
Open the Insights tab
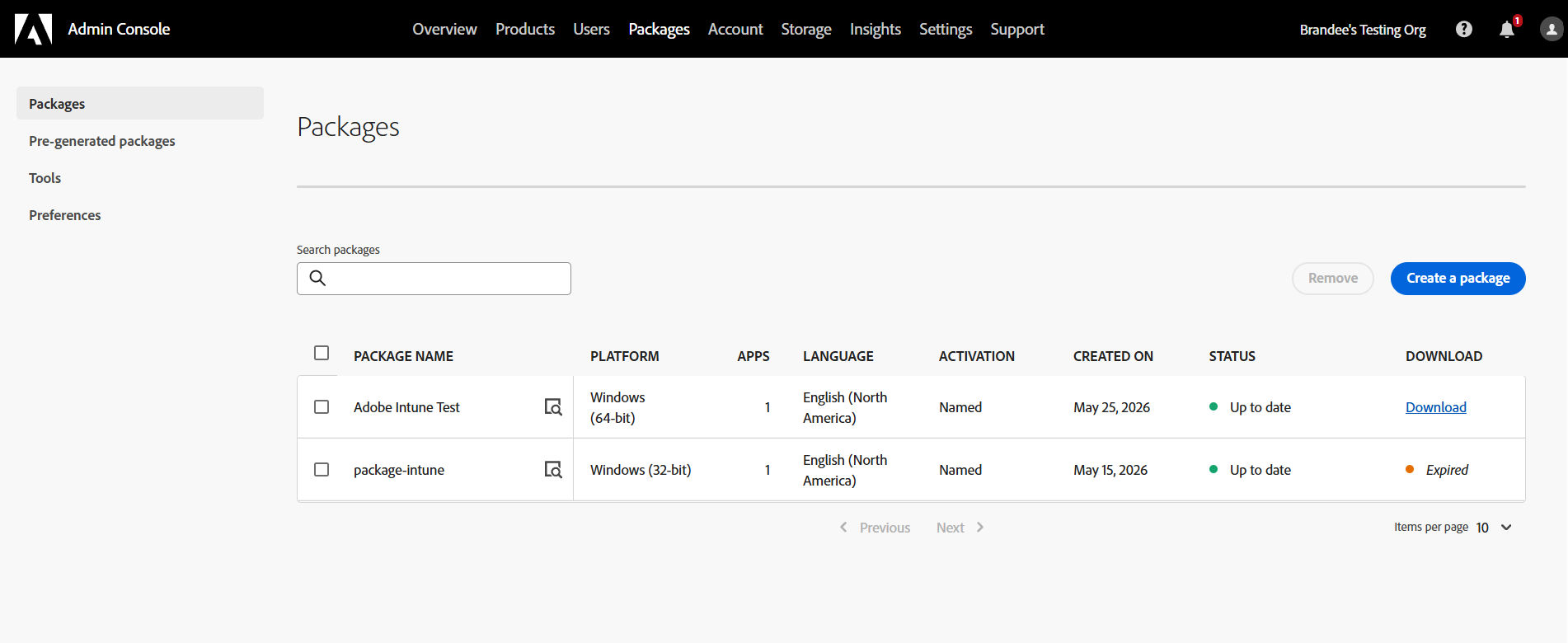pos(876,29)
